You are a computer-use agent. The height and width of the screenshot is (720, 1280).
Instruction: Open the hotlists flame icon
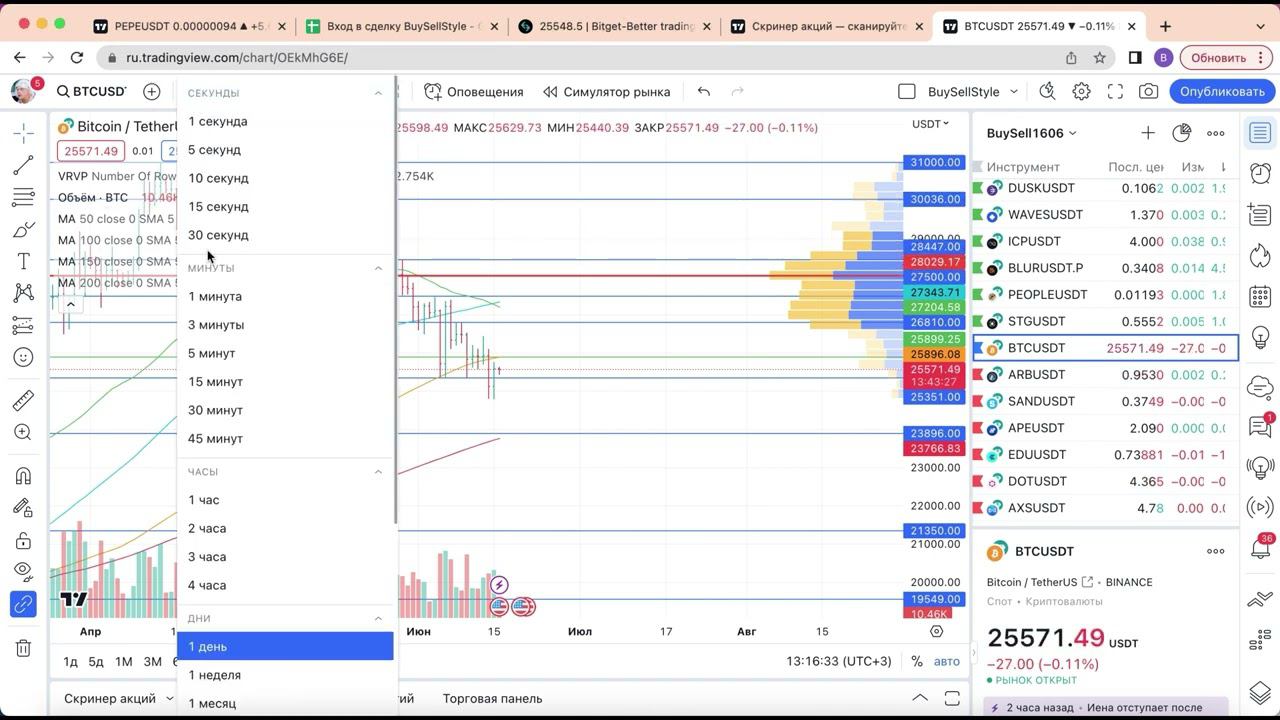pyautogui.click(x=1260, y=256)
